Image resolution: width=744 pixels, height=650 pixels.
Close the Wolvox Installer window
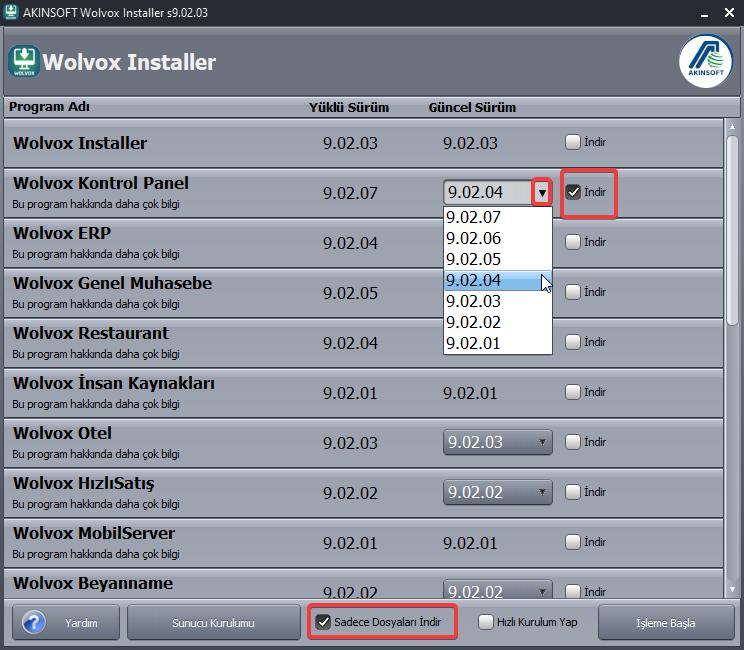(x=730, y=13)
